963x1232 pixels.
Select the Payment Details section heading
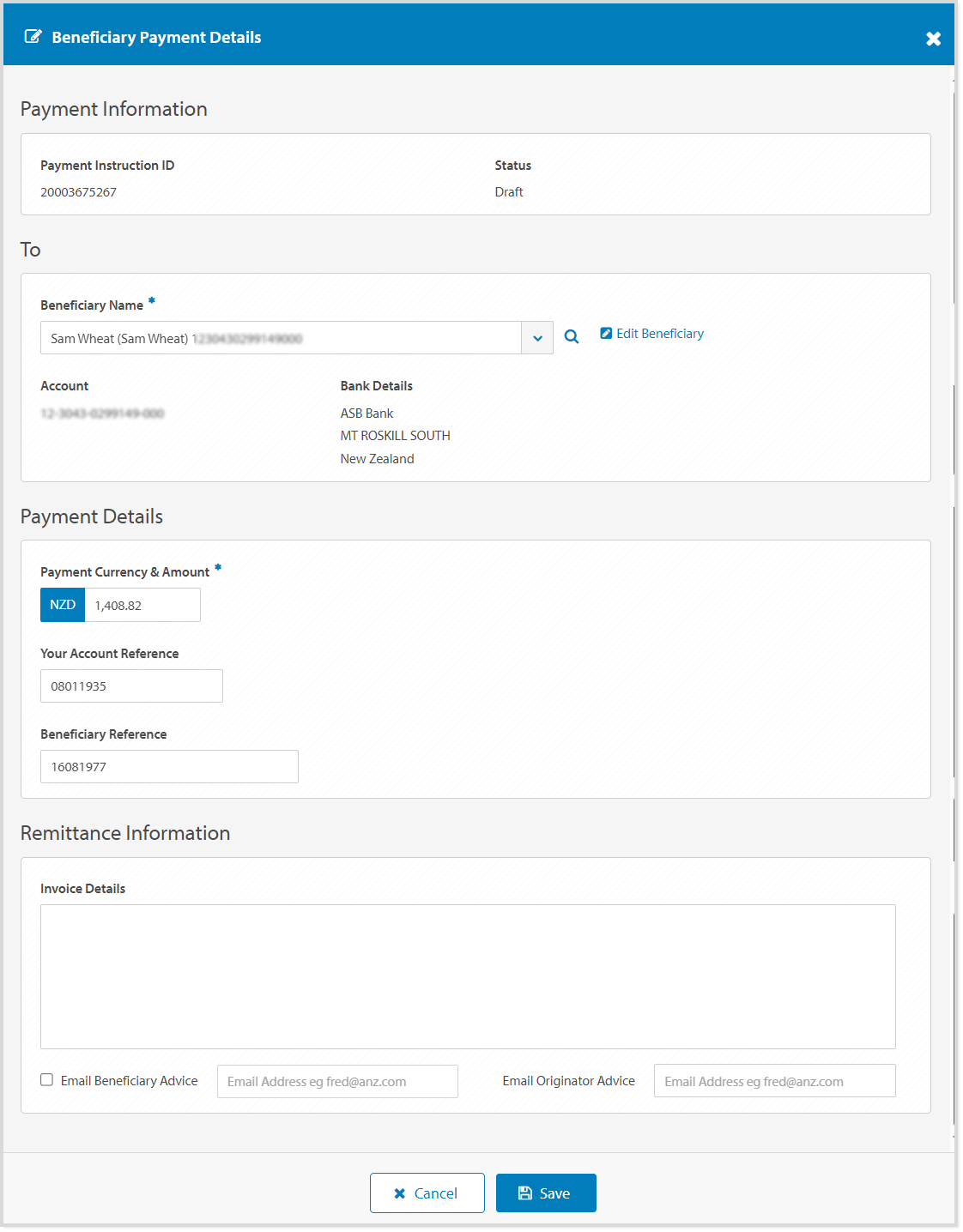[91, 516]
